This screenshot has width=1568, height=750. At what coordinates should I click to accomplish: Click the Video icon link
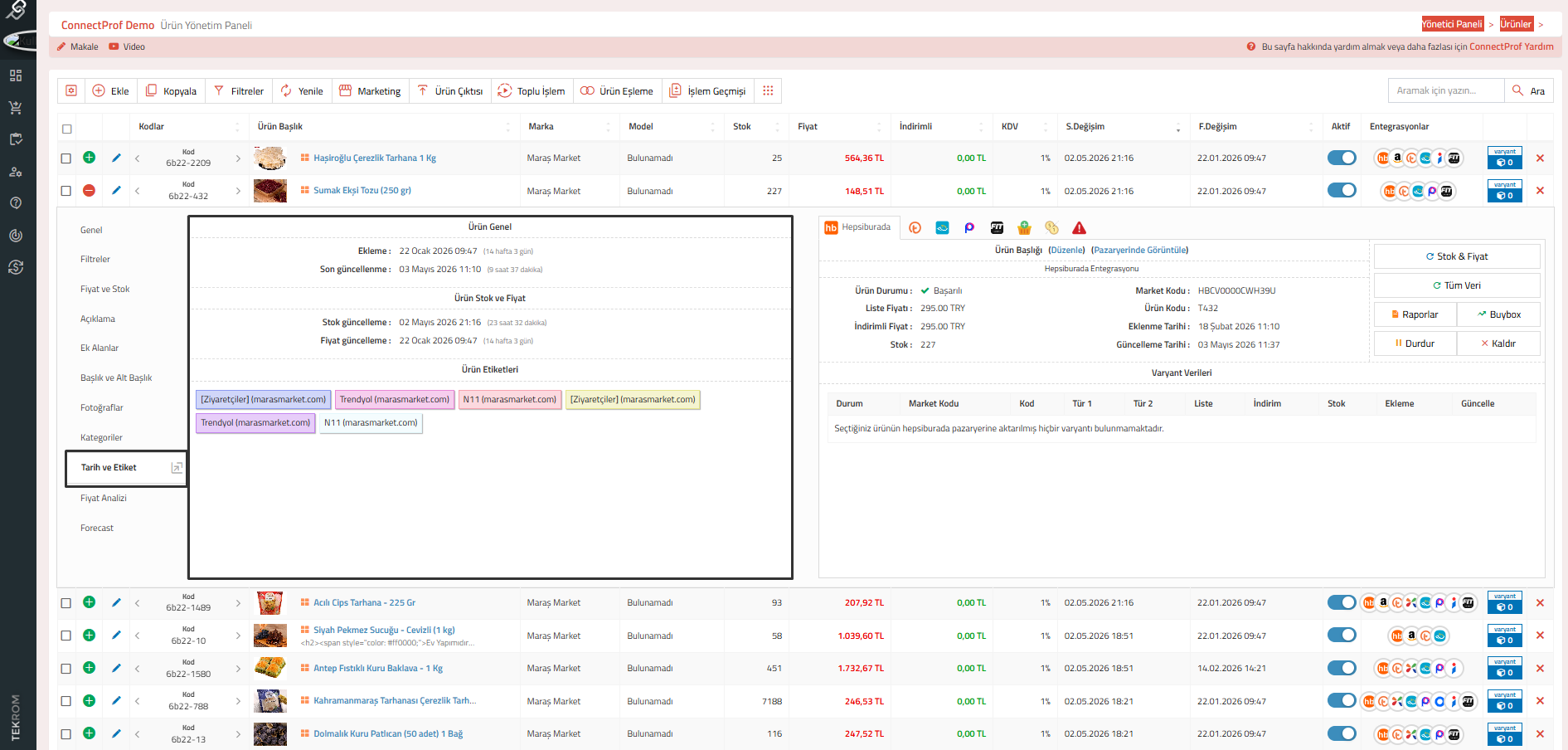tap(127, 47)
